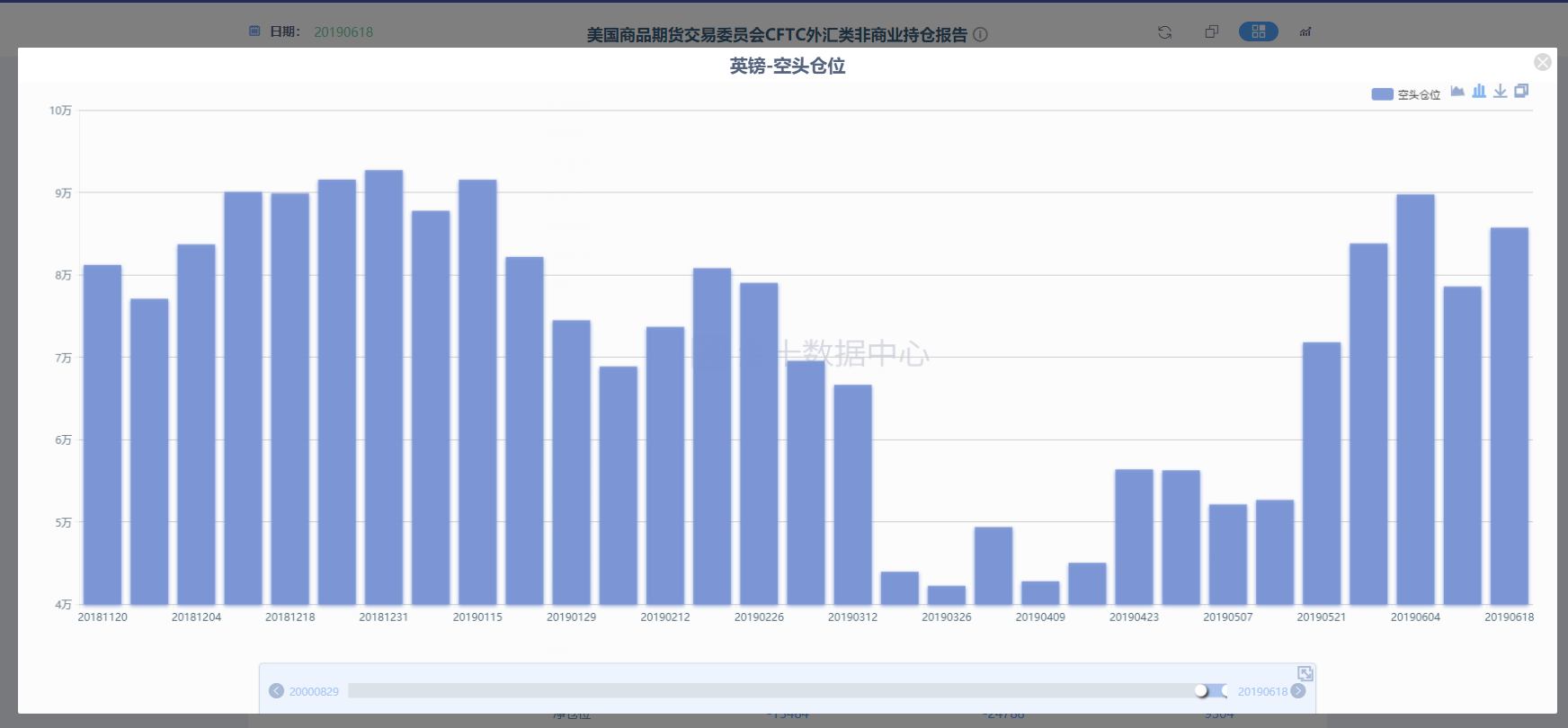This screenshot has height=728, width=1568.
Task: Click slider start date 20000829
Action: [314, 692]
